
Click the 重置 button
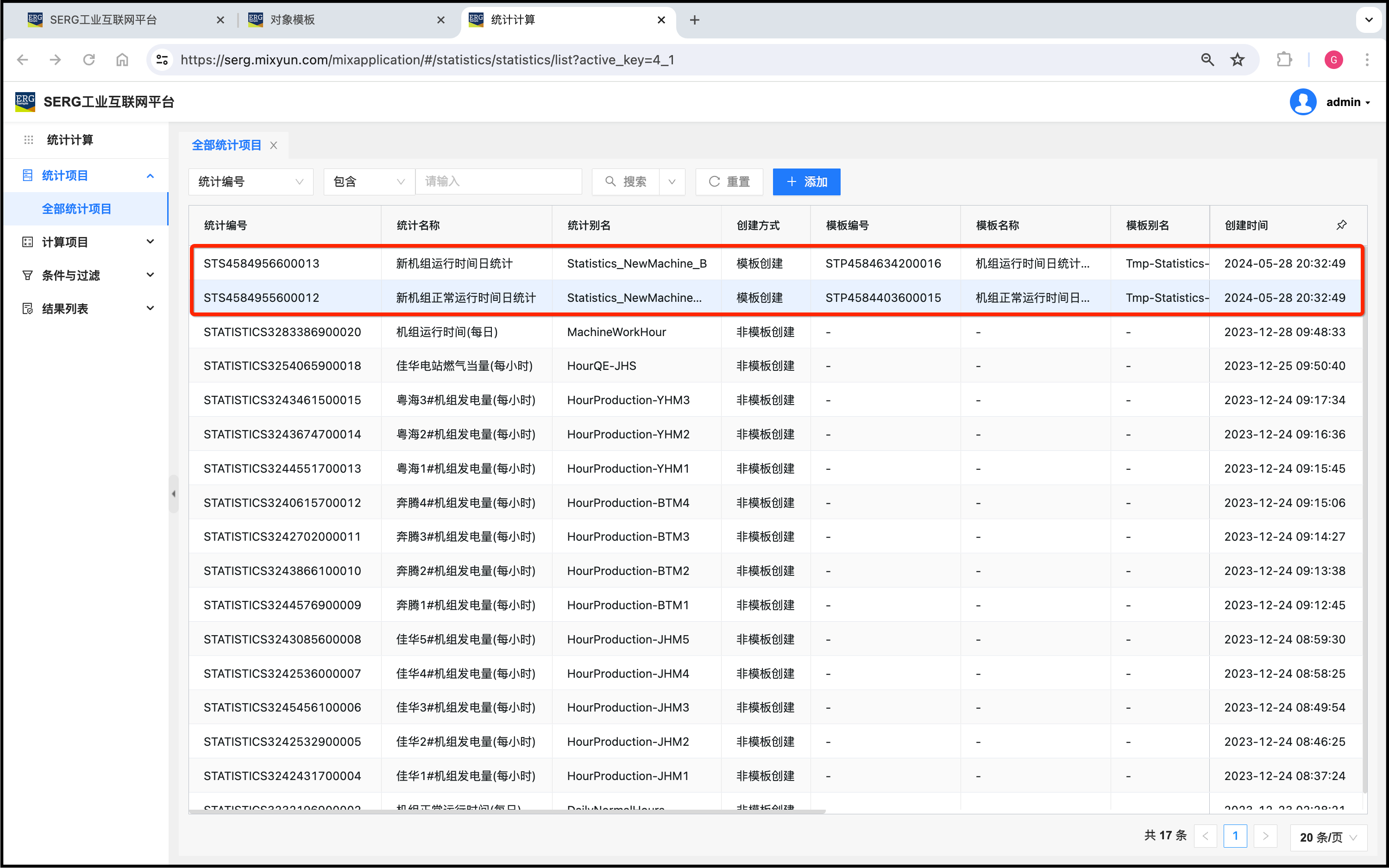coord(729,182)
